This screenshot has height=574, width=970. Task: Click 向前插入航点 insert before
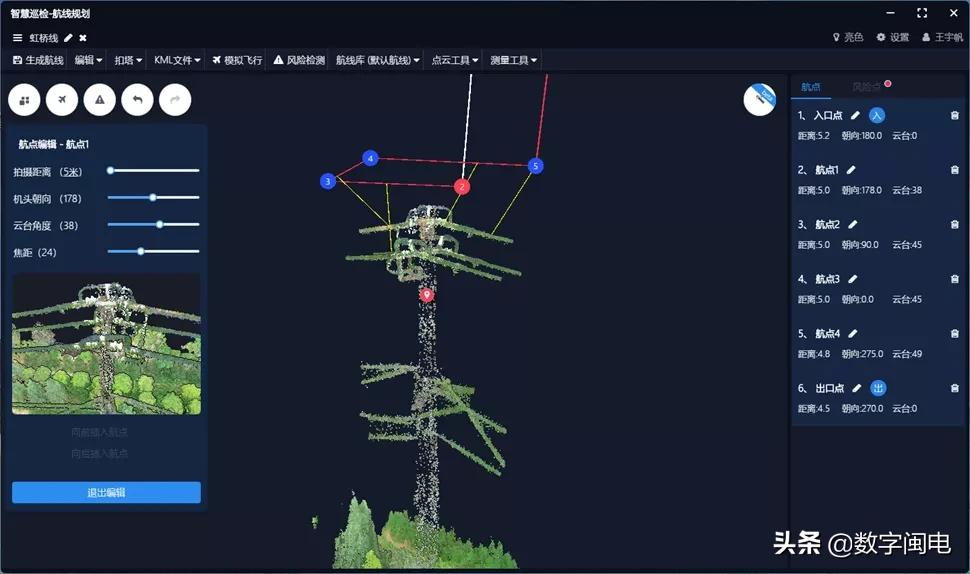[100, 432]
